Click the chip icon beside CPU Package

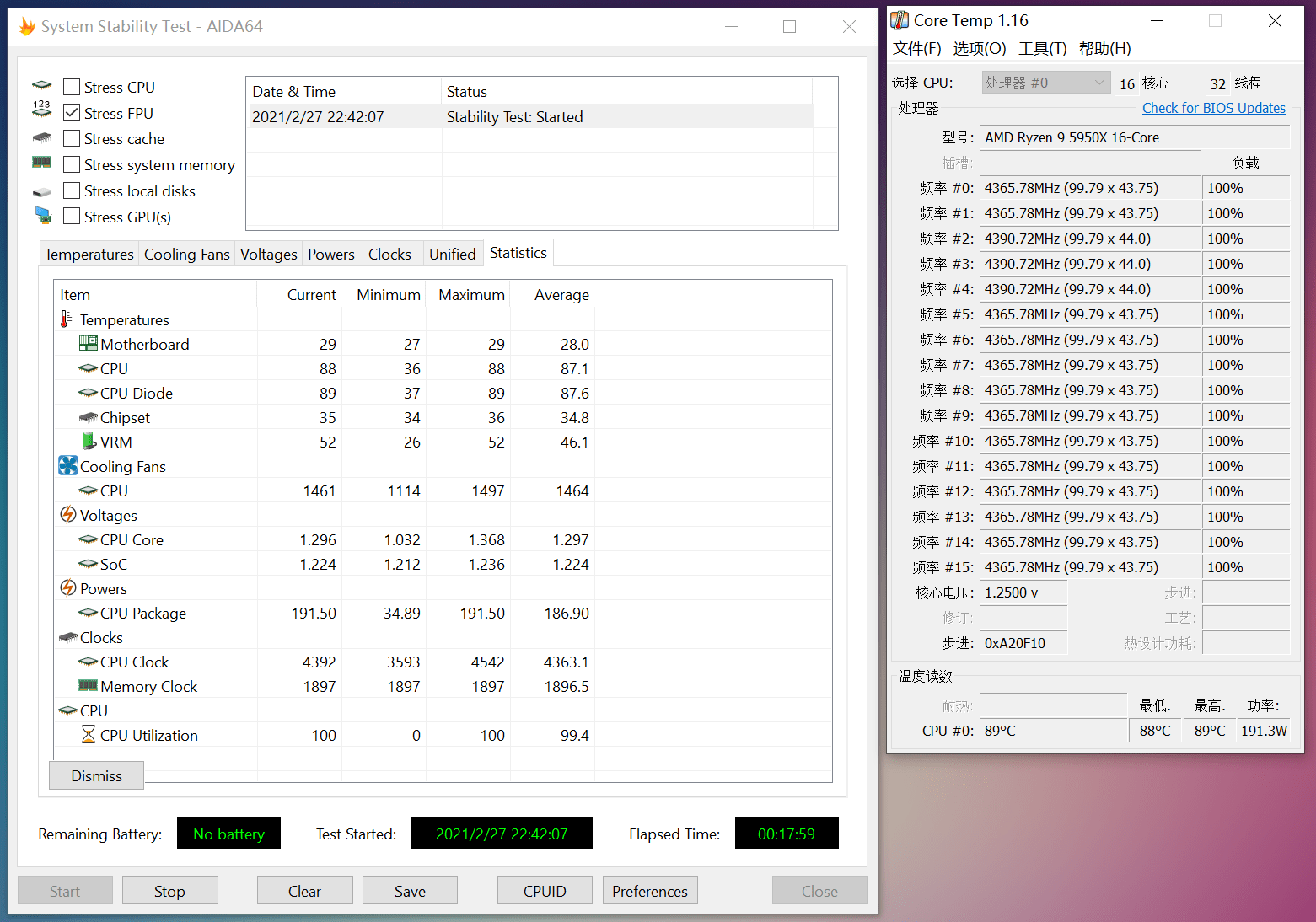coord(88,613)
